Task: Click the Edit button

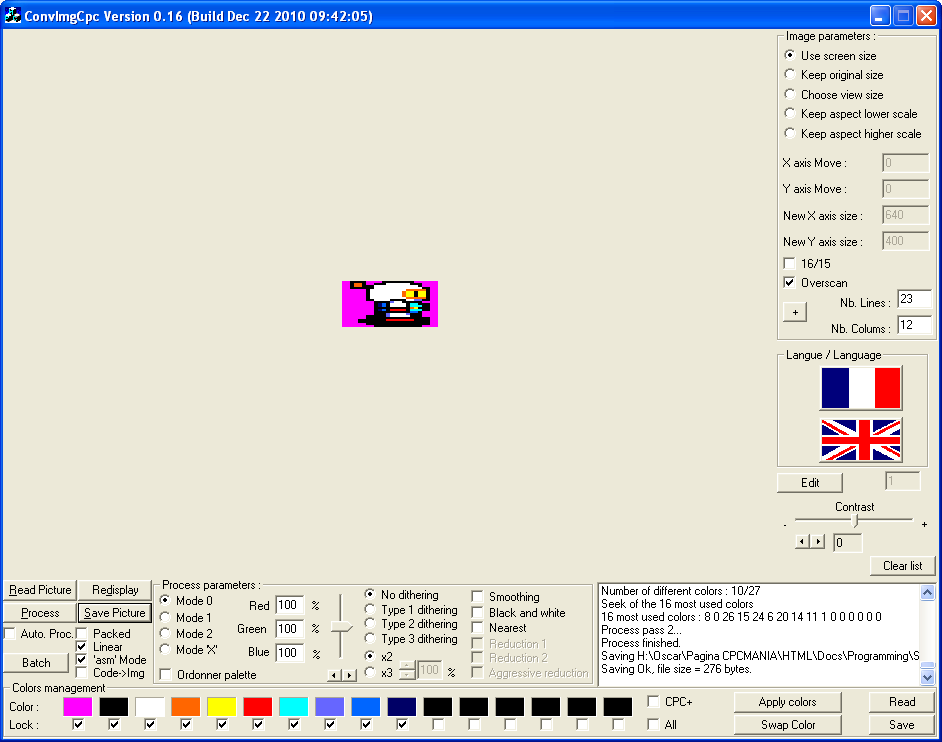Action: 810,482
